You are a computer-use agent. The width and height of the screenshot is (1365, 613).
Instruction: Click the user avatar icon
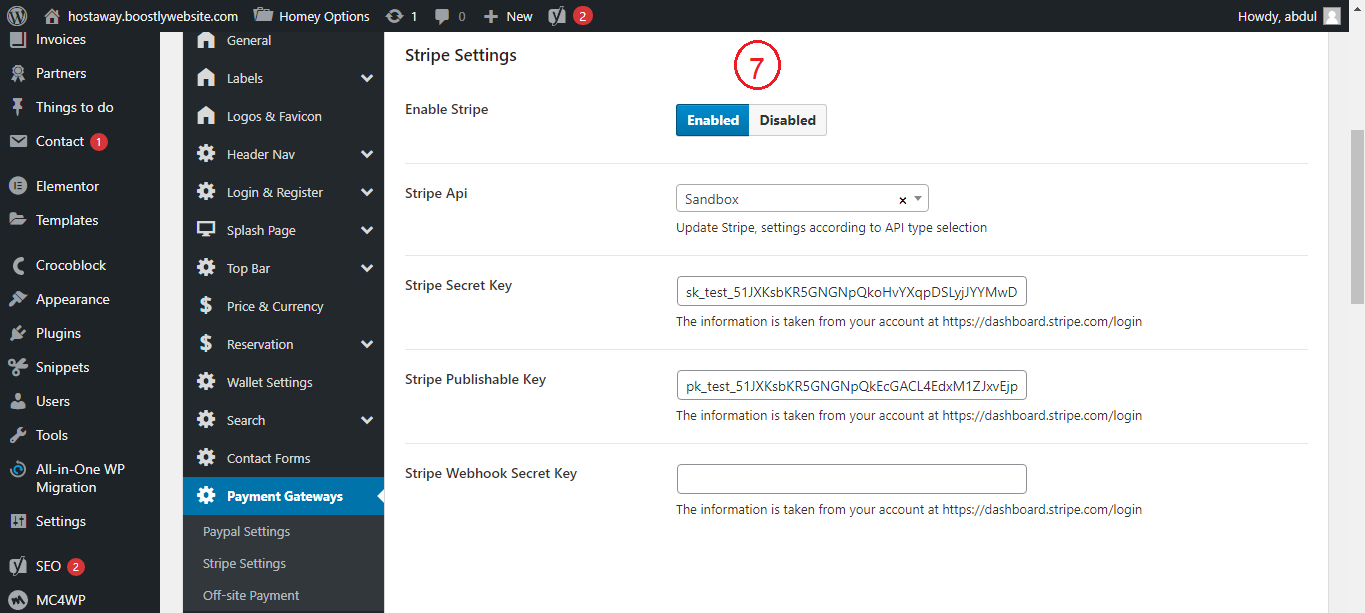[1332, 16]
